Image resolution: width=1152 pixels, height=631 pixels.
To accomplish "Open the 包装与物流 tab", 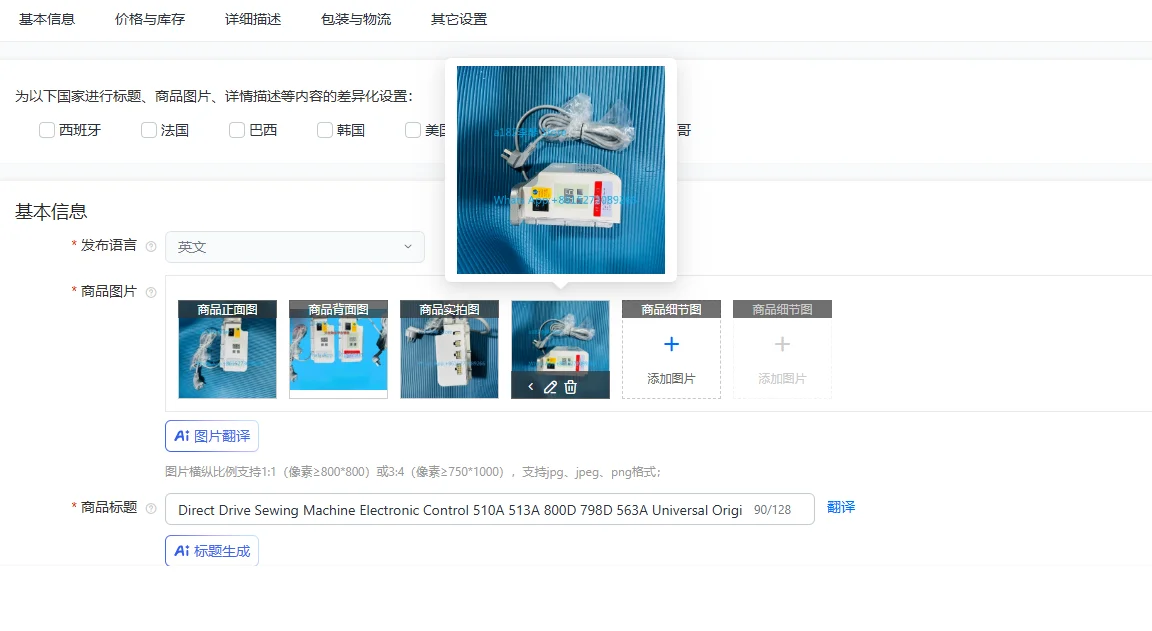I will [356, 20].
